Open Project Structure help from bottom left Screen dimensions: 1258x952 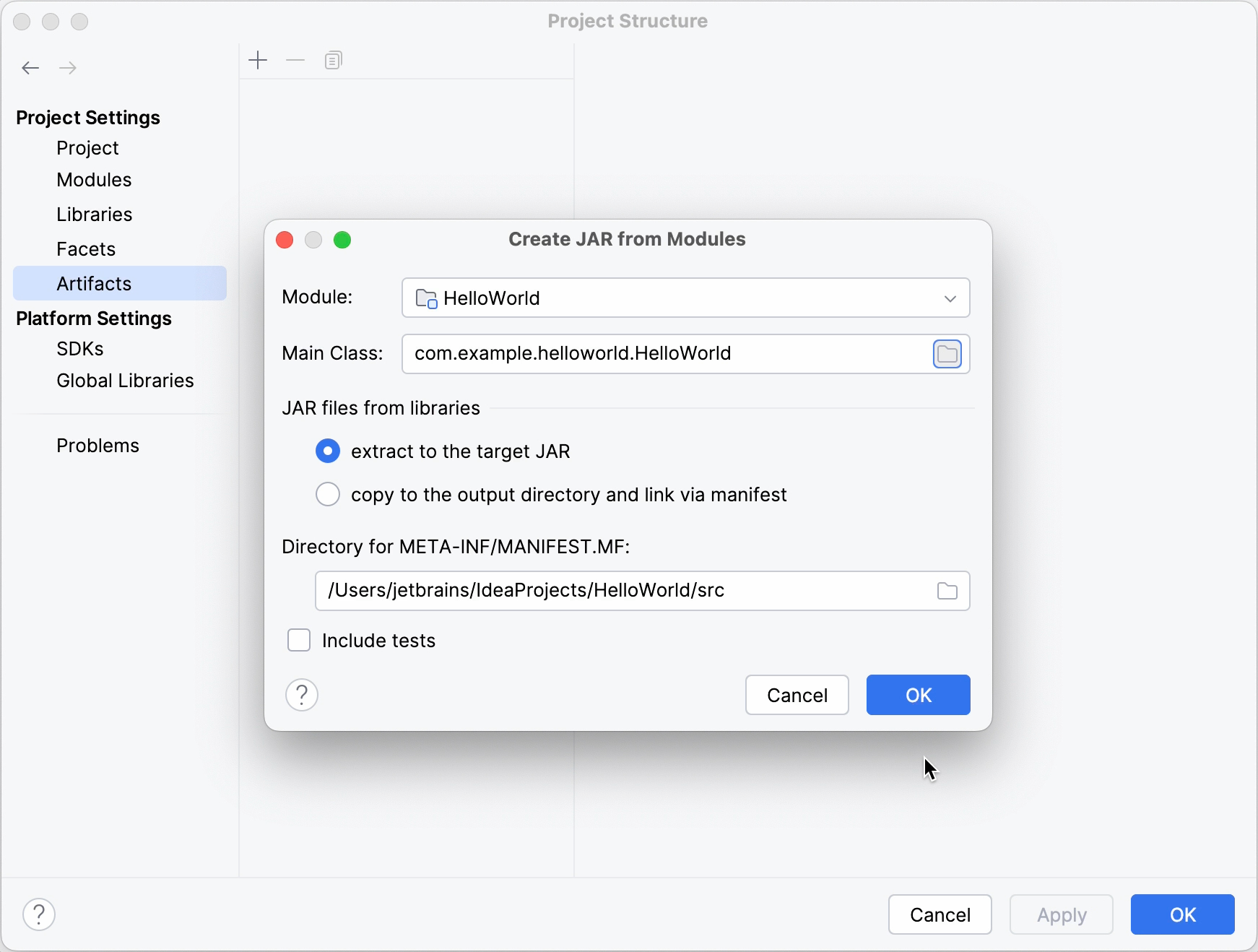pyautogui.click(x=39, y=914)
